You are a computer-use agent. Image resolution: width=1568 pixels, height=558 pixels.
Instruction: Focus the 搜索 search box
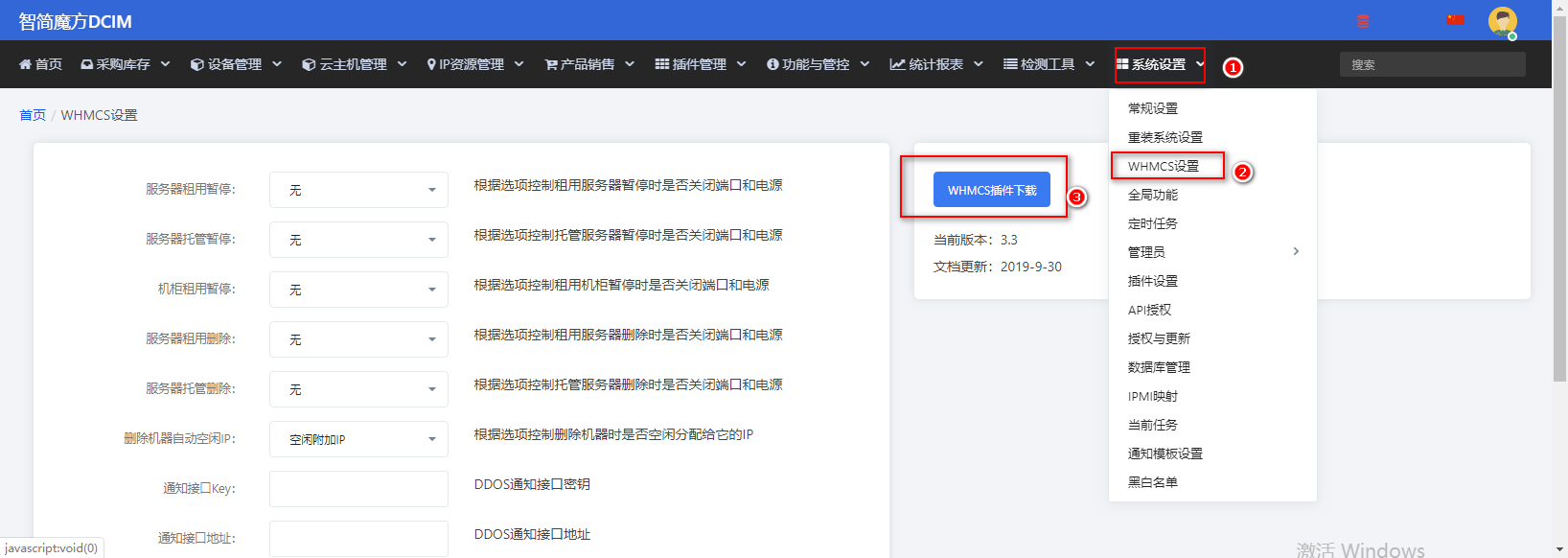click(1432, 64)
